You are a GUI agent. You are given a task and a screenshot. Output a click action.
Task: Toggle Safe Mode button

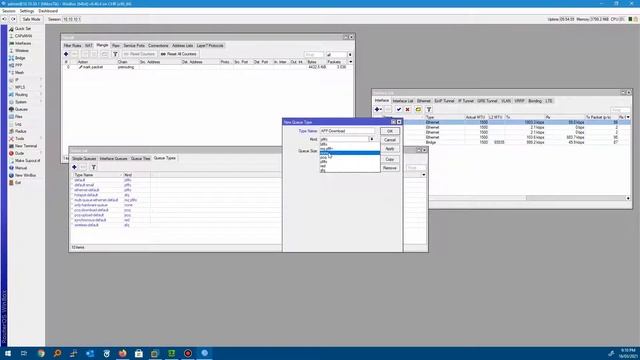tap(31, 19)
